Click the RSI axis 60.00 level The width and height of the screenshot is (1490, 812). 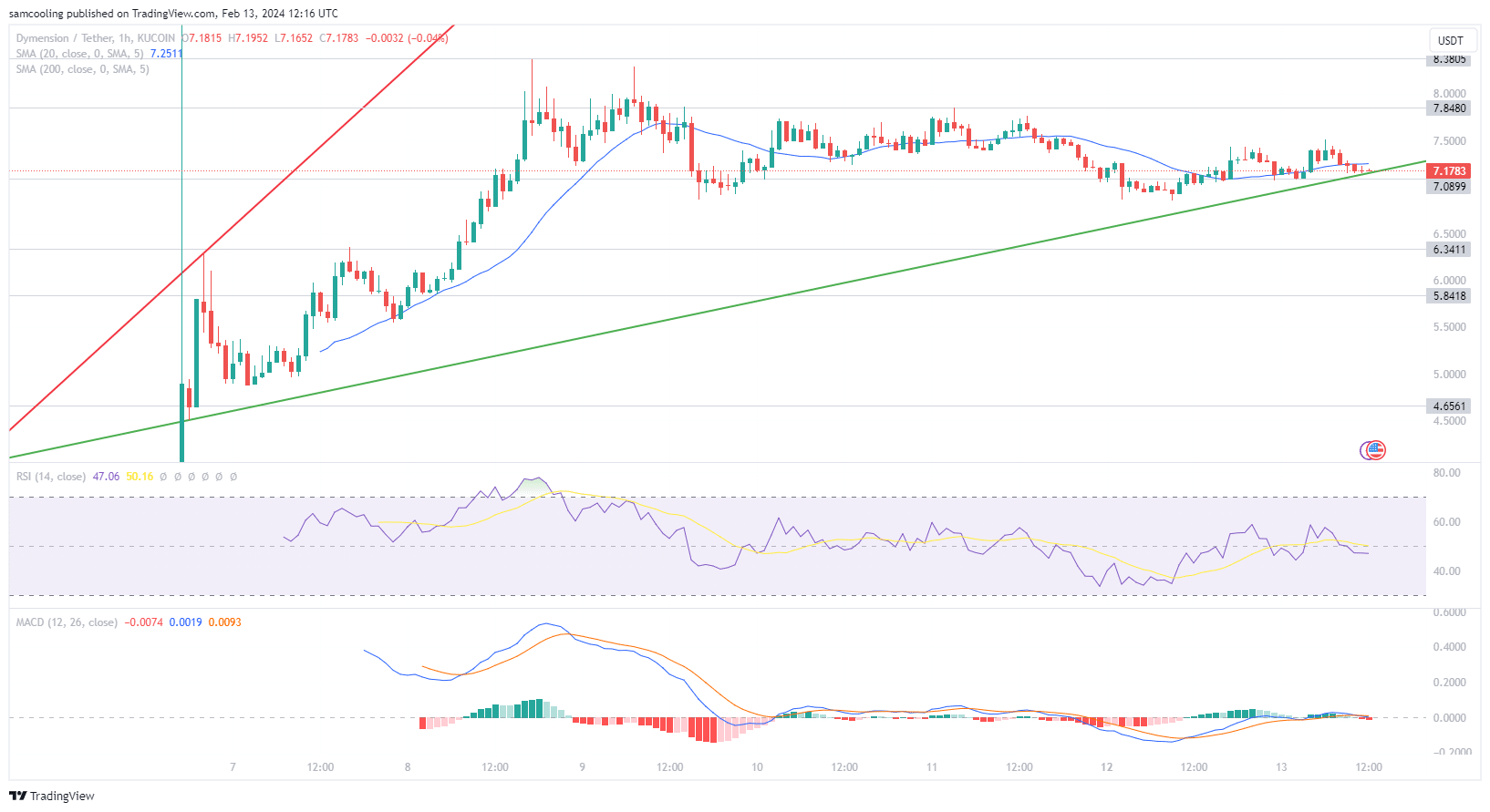click(1446, 522)
